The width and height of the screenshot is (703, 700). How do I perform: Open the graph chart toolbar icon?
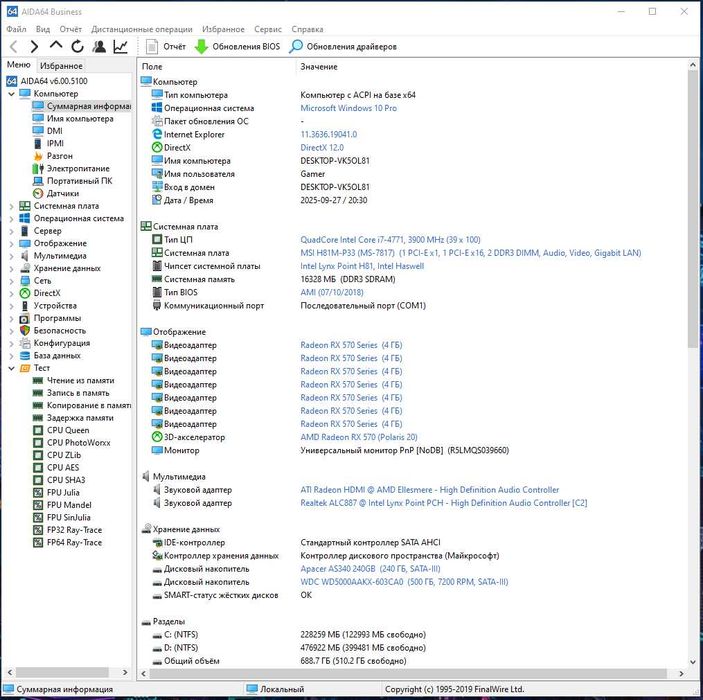click(121, 46)
